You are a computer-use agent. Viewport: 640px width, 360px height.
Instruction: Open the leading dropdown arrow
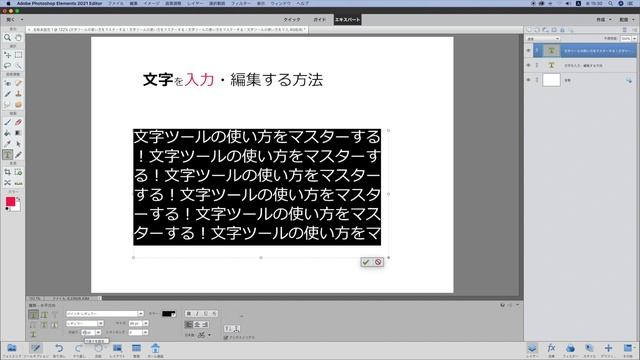click(x=98, y=333)
